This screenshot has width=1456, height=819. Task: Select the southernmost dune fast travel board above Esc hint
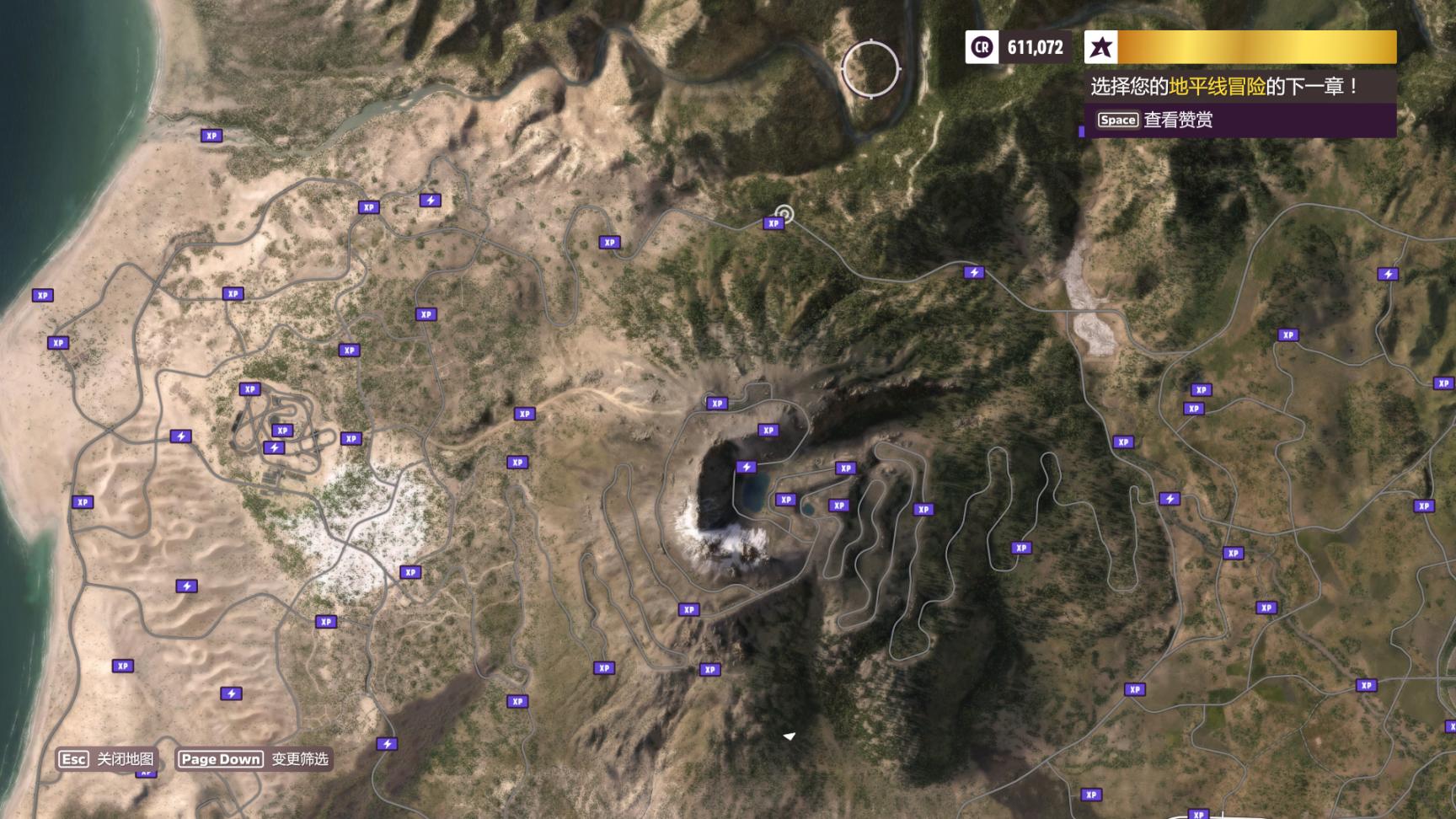click(231, 694)
